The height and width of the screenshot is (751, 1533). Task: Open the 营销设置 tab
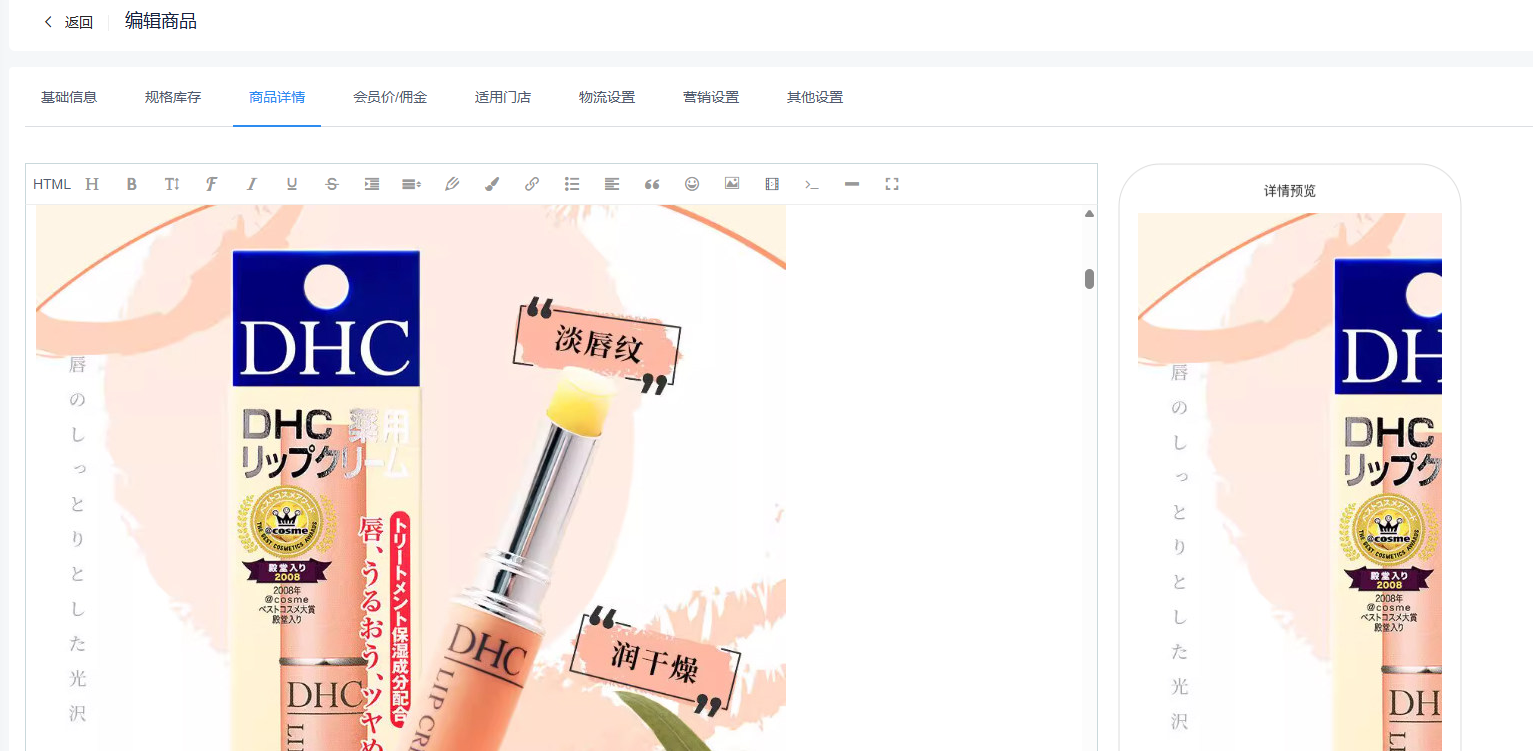coord(711,97)
